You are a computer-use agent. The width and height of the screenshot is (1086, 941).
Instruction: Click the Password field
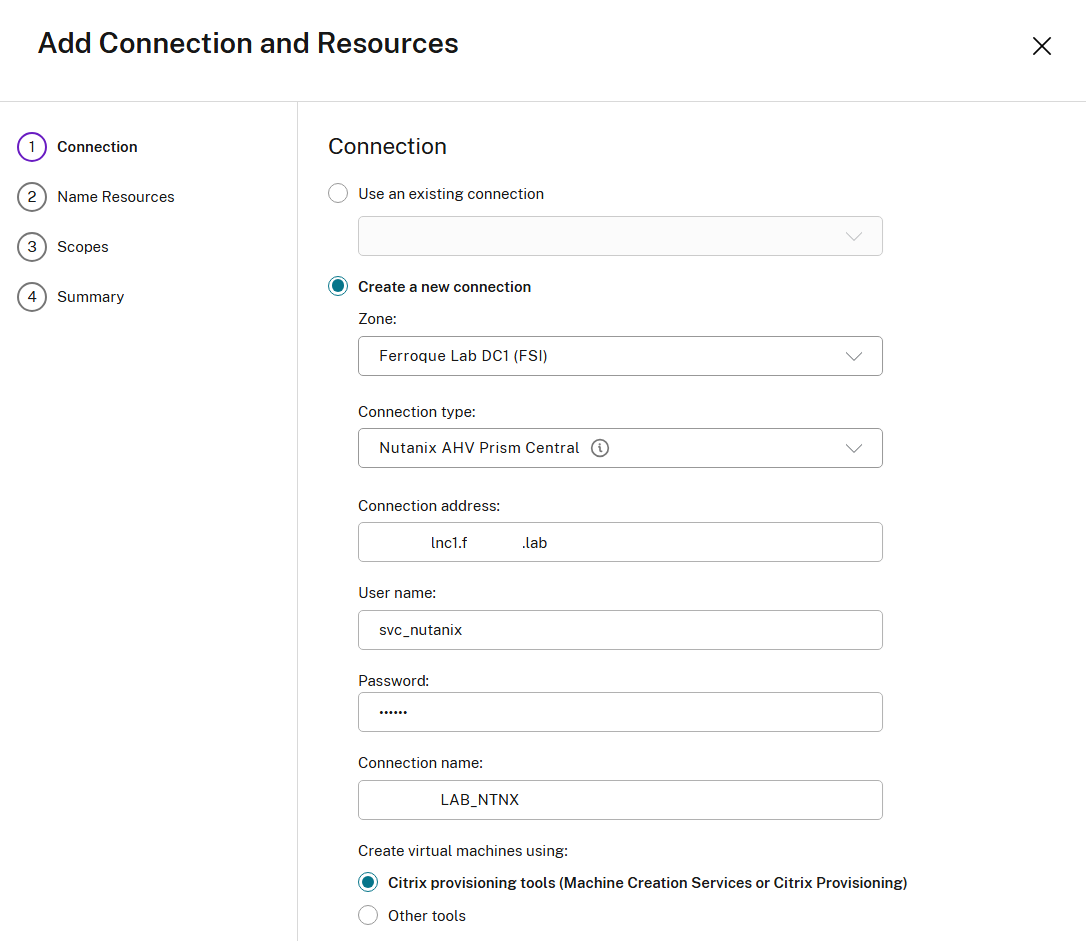[620, 712]
